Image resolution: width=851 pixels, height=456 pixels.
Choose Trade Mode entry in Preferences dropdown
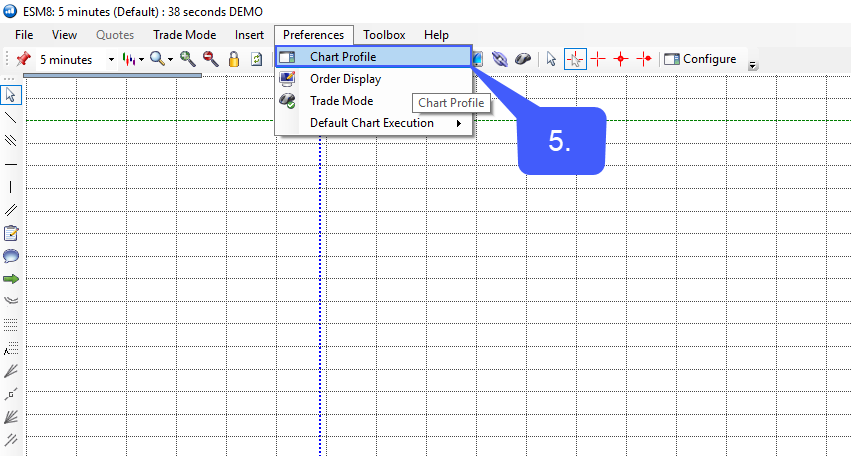click(x=373, y=101)
